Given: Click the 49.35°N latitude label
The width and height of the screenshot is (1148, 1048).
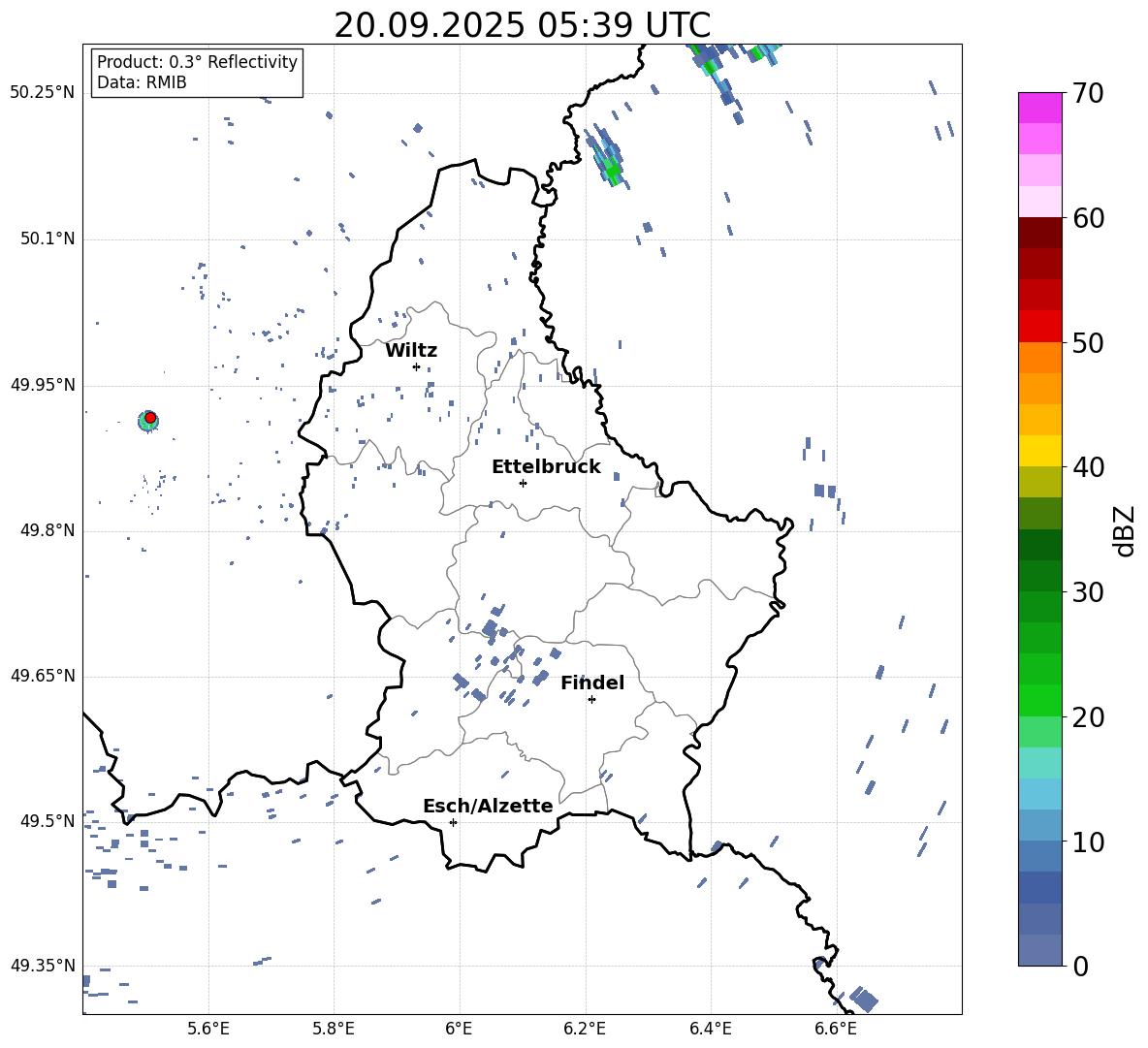Looking at the screenshot, I should pos(43,966).
